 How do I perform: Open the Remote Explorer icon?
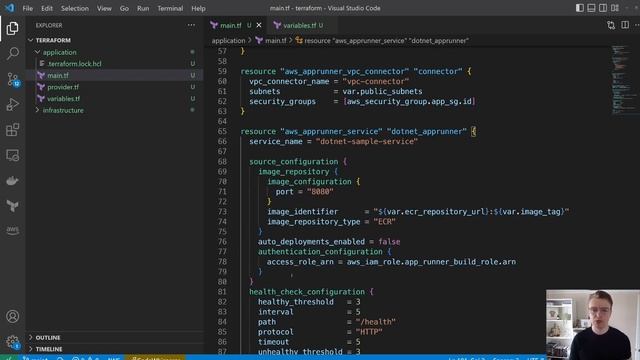(x=12, y=155)
